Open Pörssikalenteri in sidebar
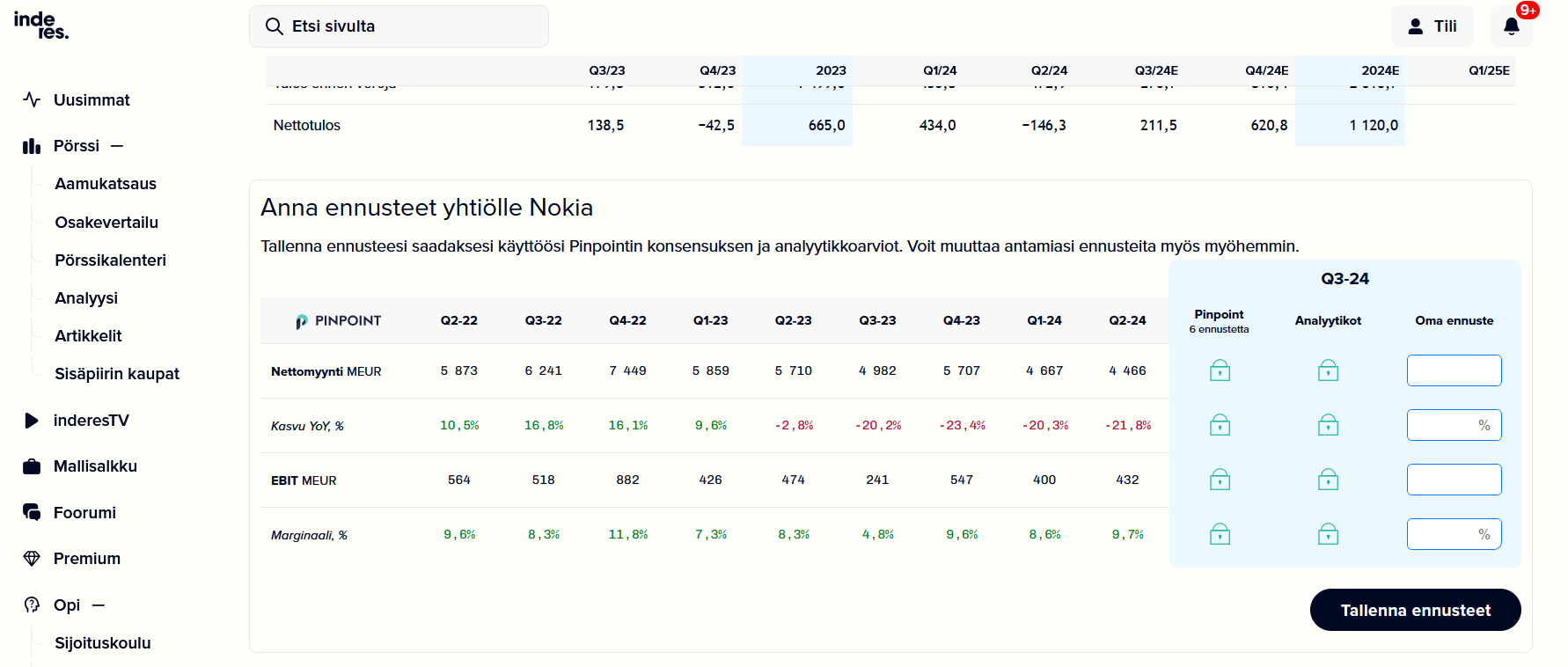 (x=110, y=260)
